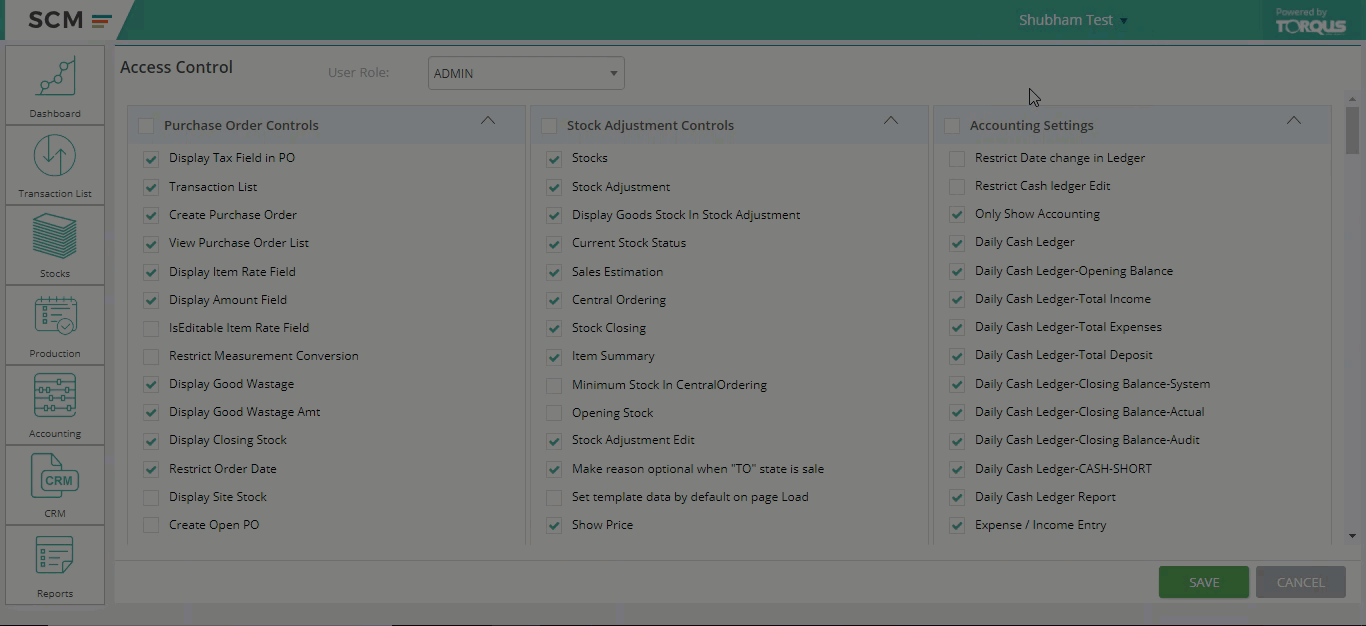Select all Purchase Order Controls checkbox
This screenshot has width=1366, height=626.
(x=147, y=126)
